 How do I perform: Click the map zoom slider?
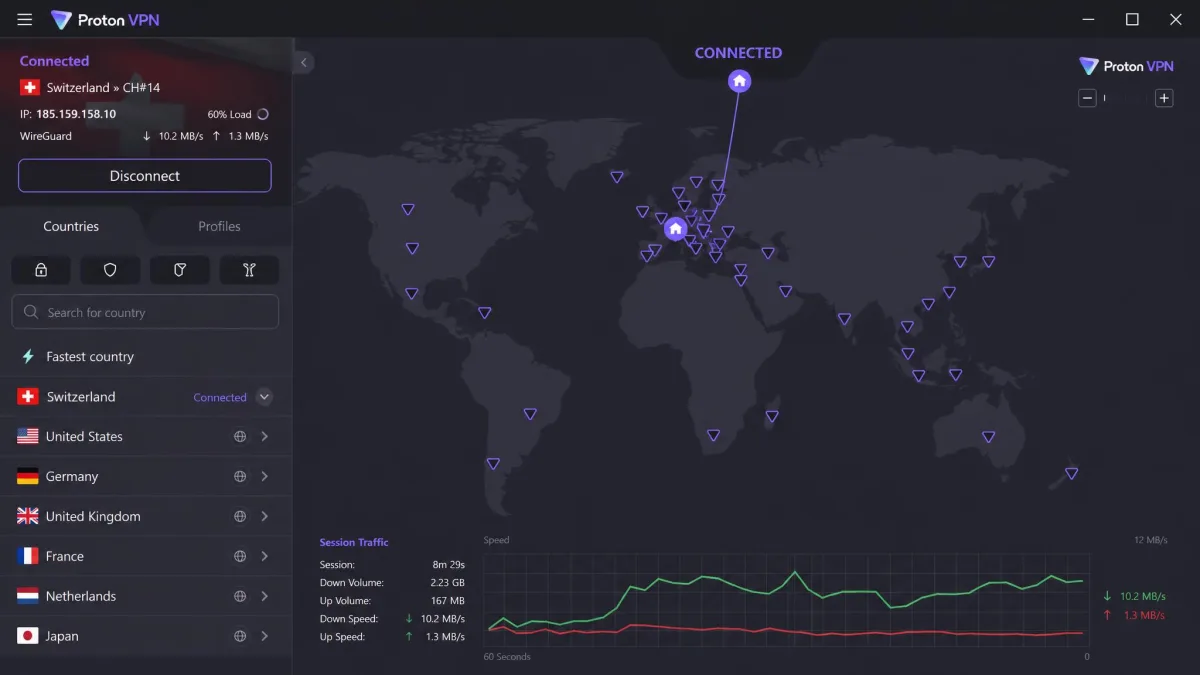click(1126, 98)
